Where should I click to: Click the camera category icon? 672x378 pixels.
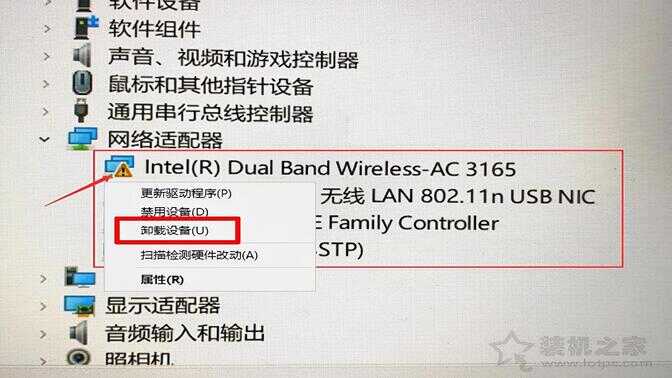[x=78, y=358]
